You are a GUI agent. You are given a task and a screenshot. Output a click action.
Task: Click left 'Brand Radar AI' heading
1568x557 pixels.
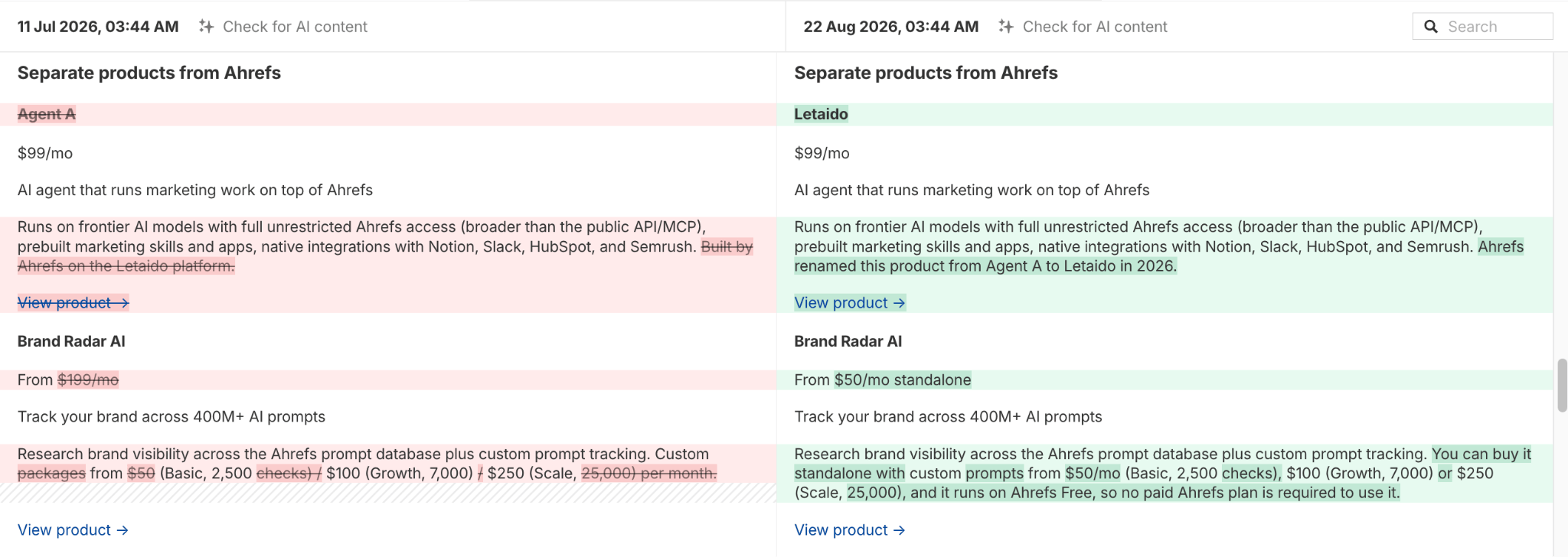tap(71, 341)
